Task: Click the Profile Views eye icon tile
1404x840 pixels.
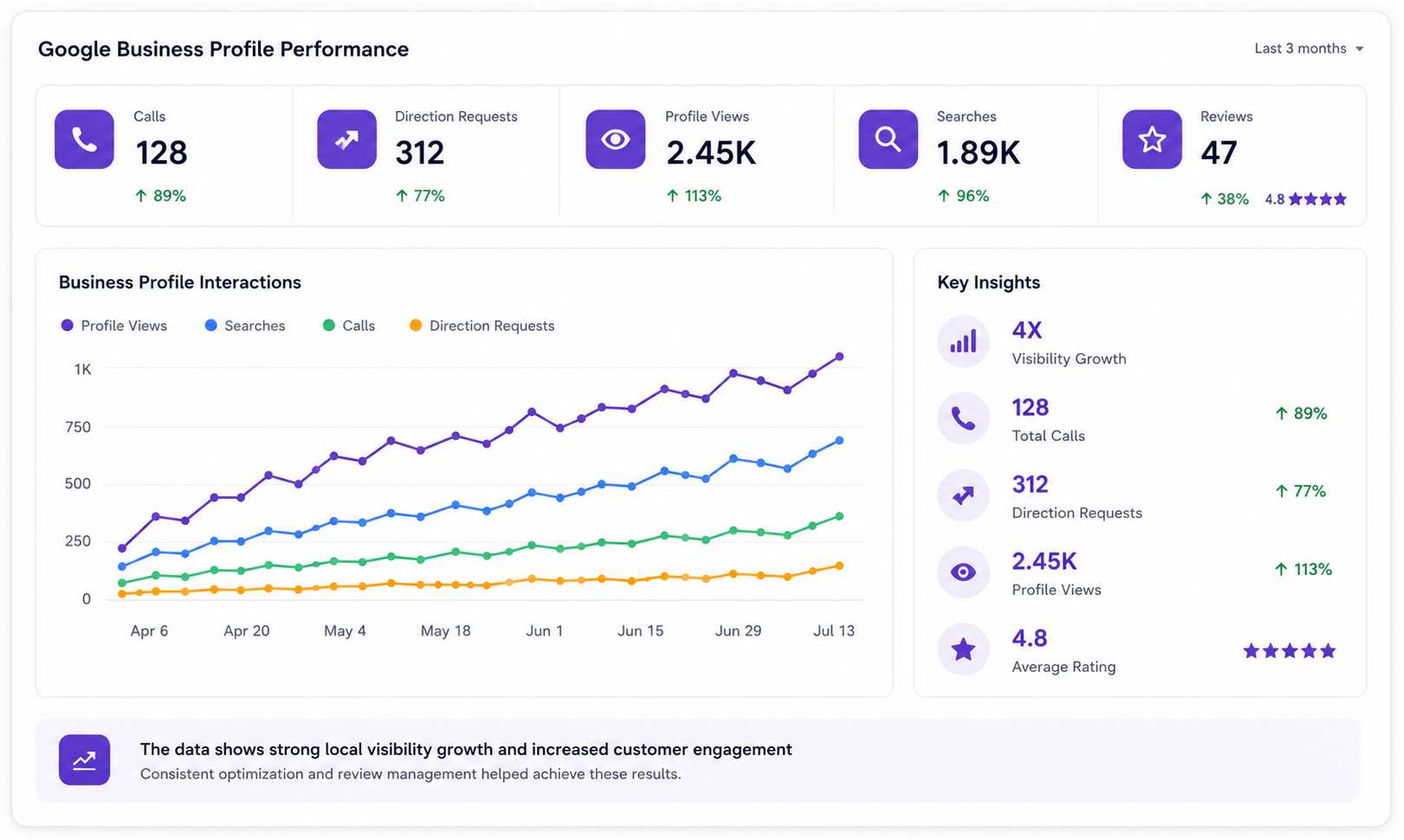Action: (x=615, y=139)
